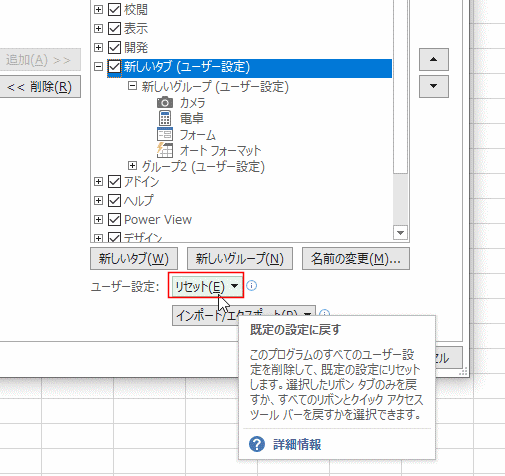Select the オートフォーマット icon
Viewport: 505px width, 476px height.
click(x=165, y=150)
